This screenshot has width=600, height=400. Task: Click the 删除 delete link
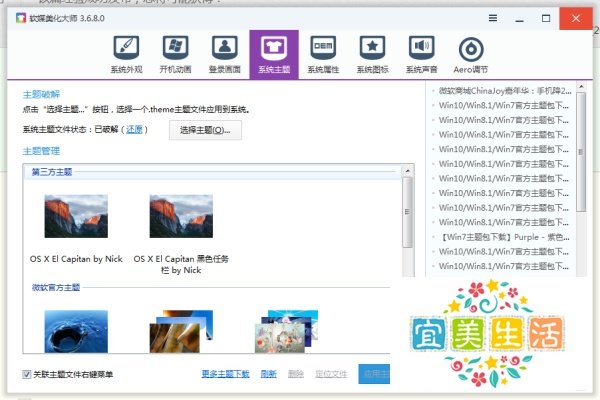pyautogui.click(x=296, y=374)
